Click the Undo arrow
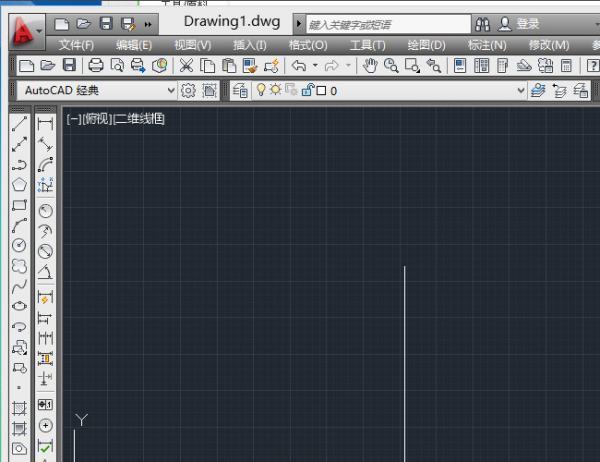Image resolution: width=600 pixels, height=462 pixels. pyautogui.click(x=299, y=65)
